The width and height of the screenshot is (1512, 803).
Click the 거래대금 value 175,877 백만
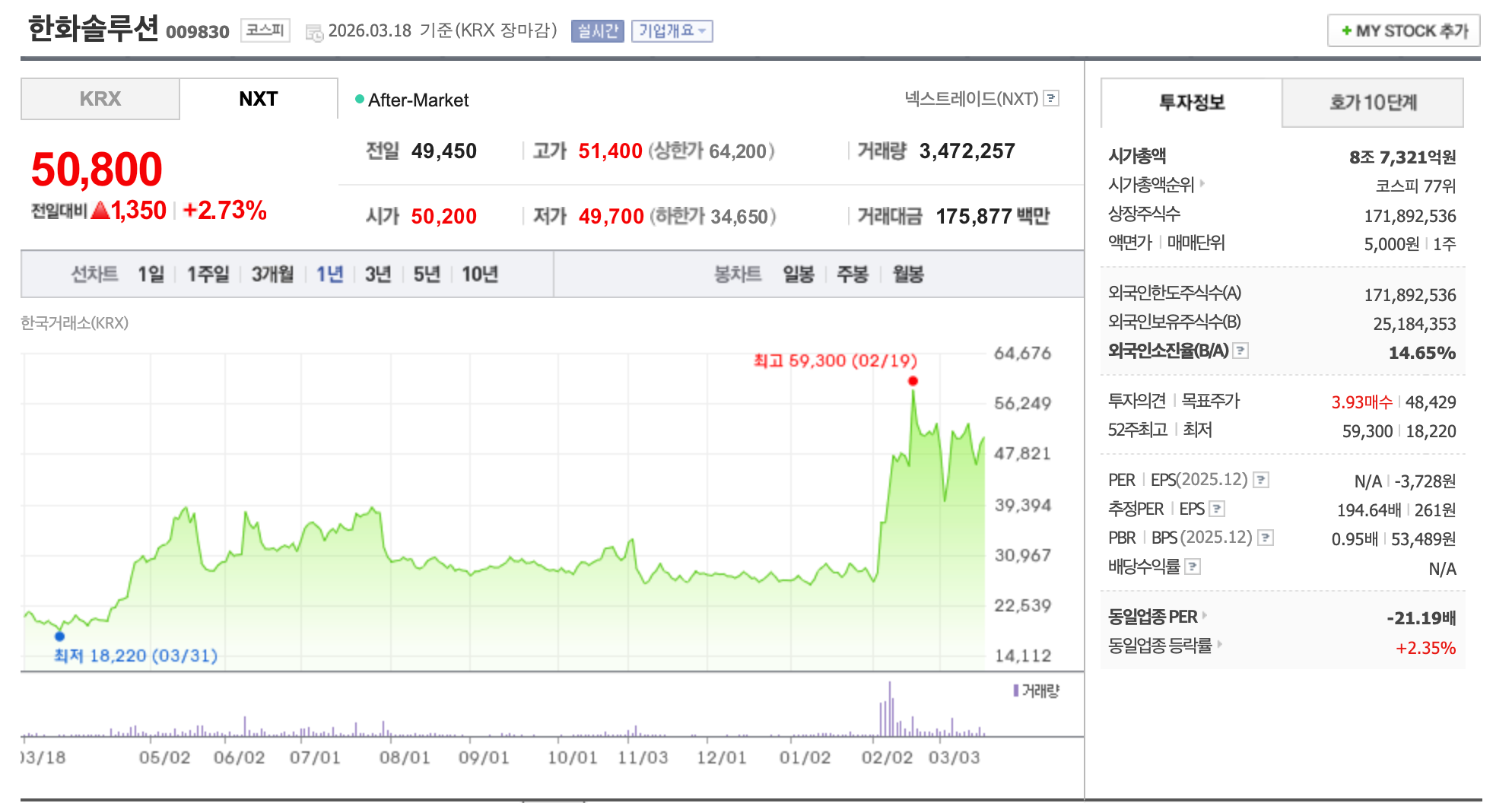(x=993, y=217)
